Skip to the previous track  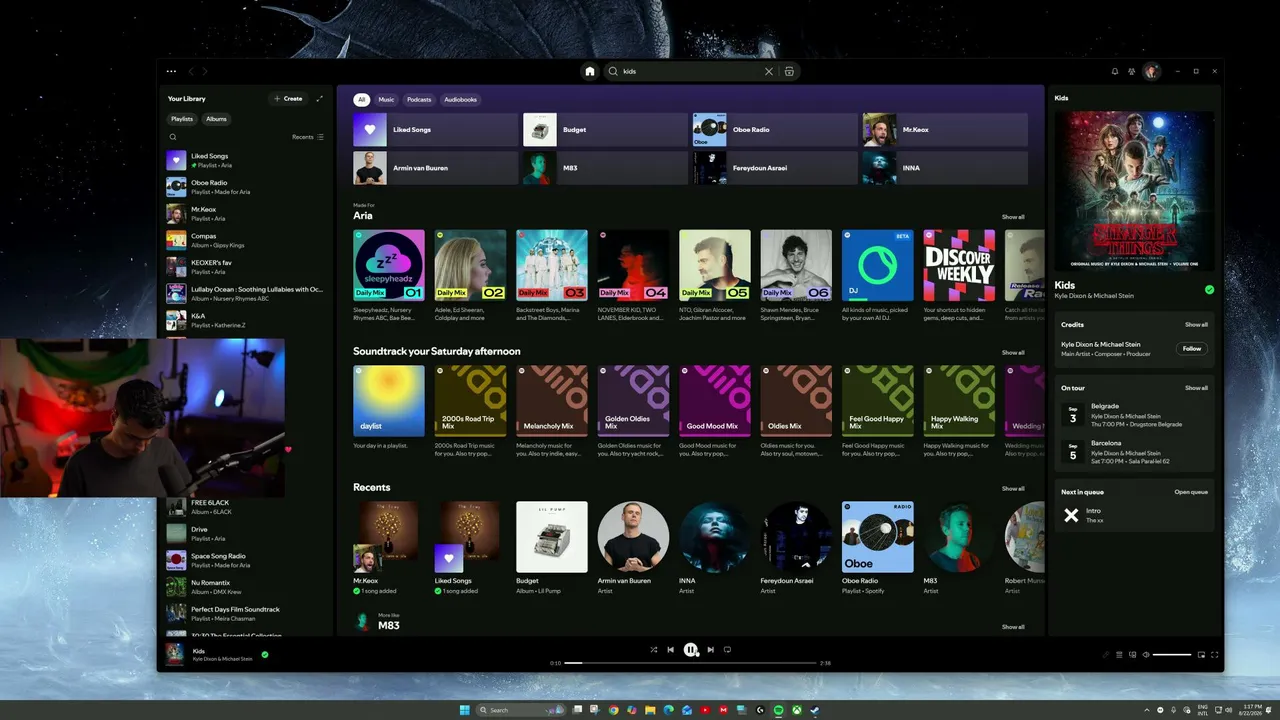(x=671, y=650)
